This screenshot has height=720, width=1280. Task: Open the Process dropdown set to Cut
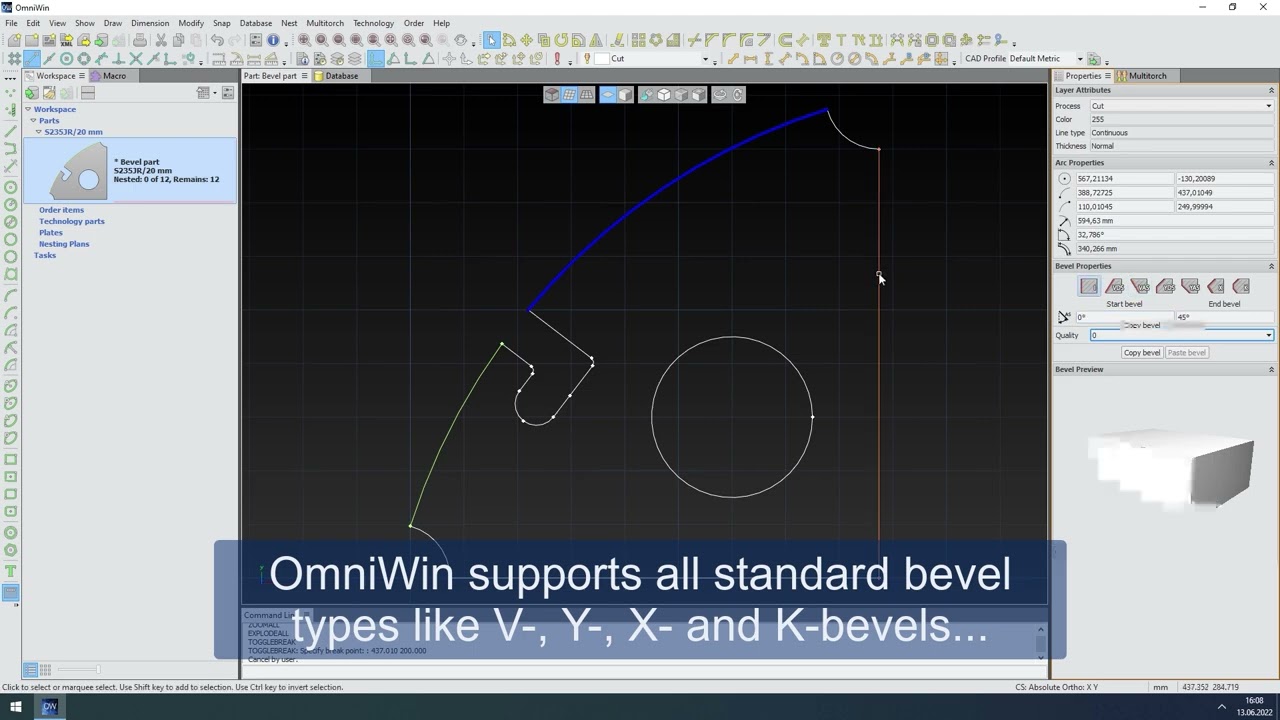[x=1182, y=106]
